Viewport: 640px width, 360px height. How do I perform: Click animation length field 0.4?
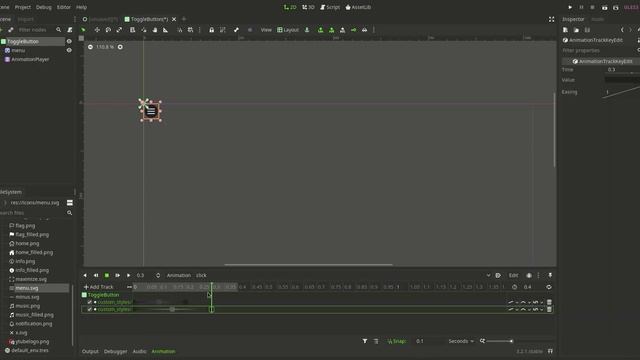532,287
